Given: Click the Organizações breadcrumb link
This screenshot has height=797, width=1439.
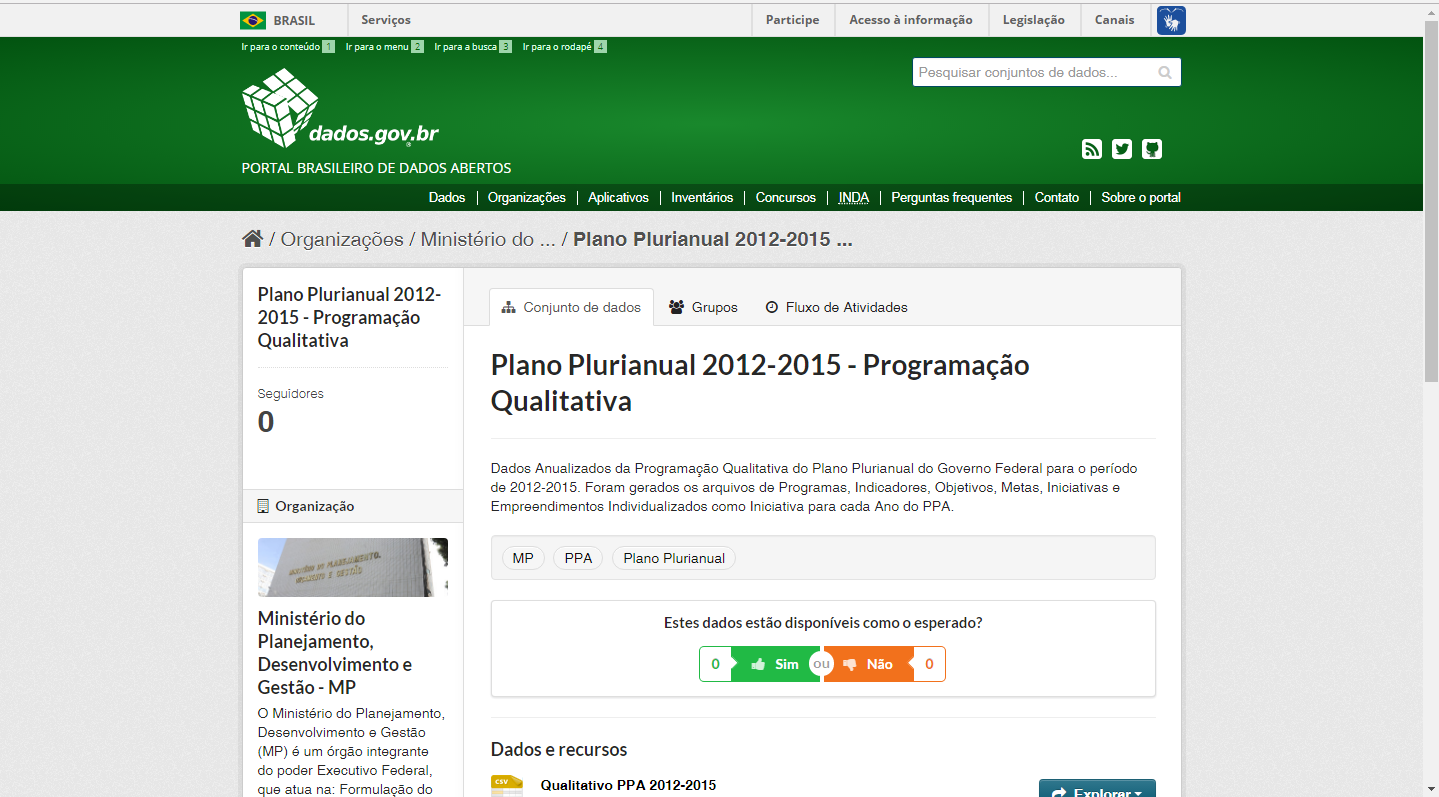Looking at the screenshot, I should pos(341,240).
